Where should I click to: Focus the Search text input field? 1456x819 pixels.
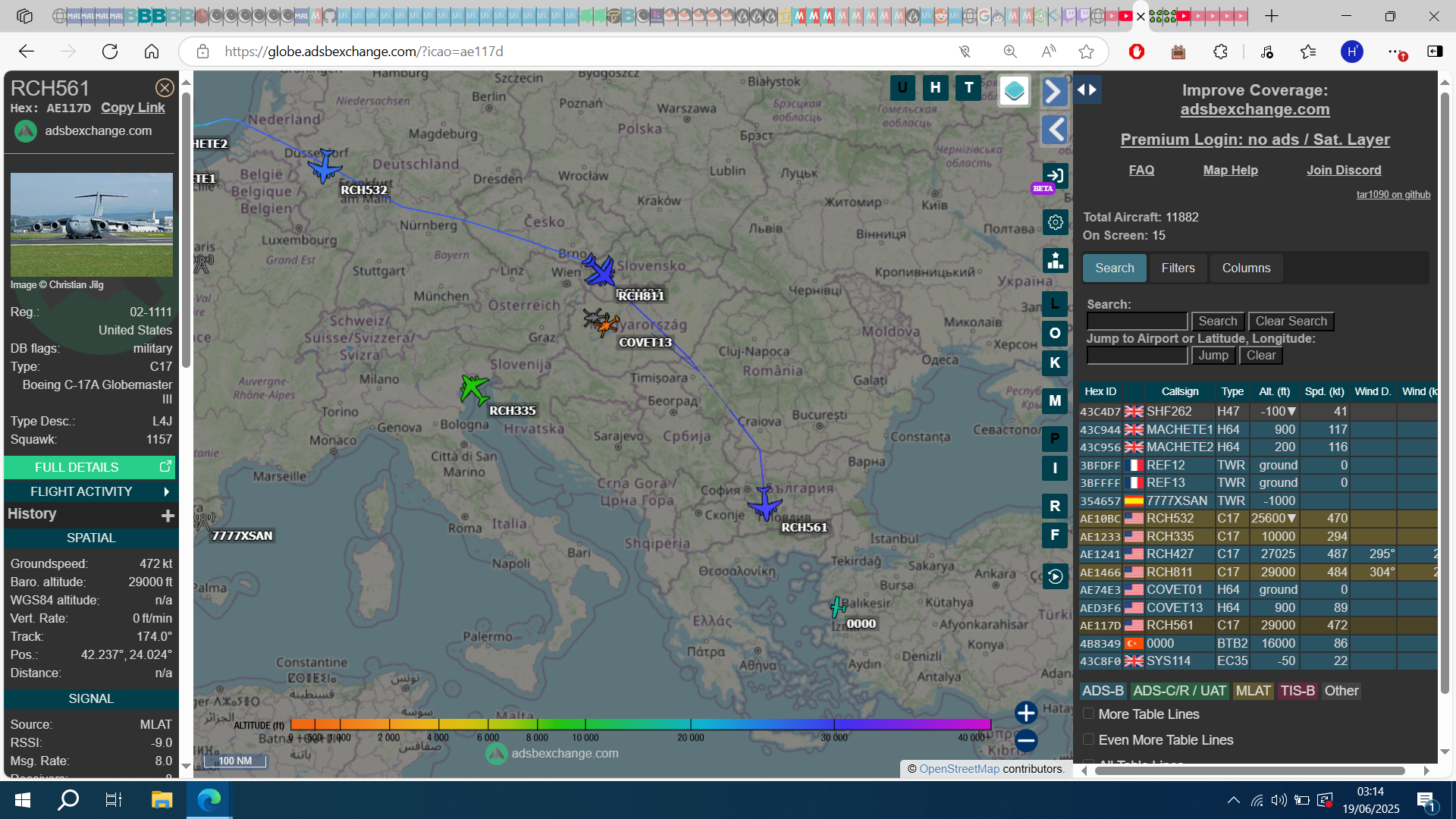1137,322
